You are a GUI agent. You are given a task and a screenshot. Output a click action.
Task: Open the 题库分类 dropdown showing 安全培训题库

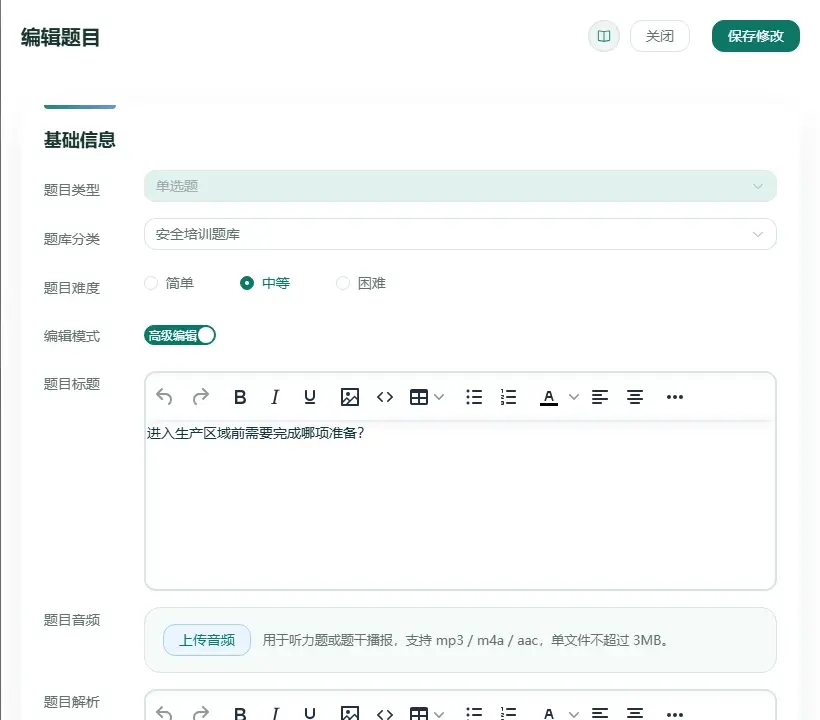pos(460,234)
